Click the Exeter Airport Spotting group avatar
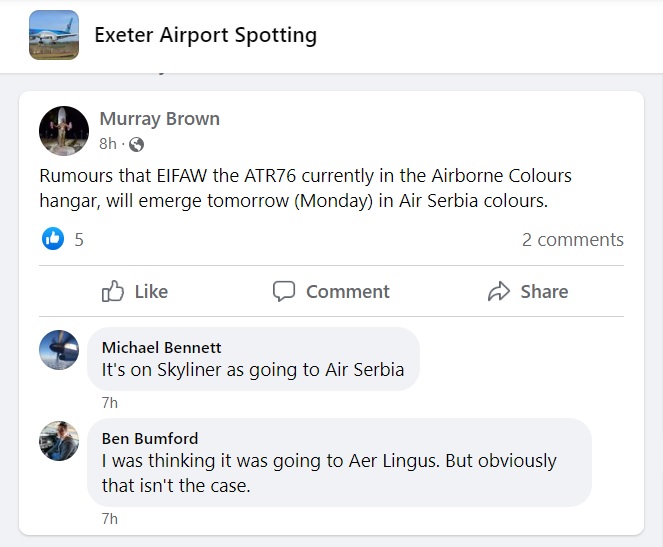This screenshot has height=547, width=663. click(x=54, y=35)
